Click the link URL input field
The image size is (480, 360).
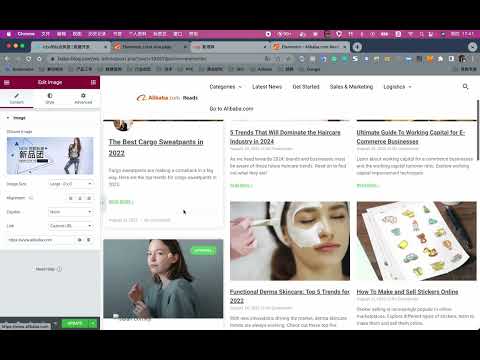pos(40,240)
